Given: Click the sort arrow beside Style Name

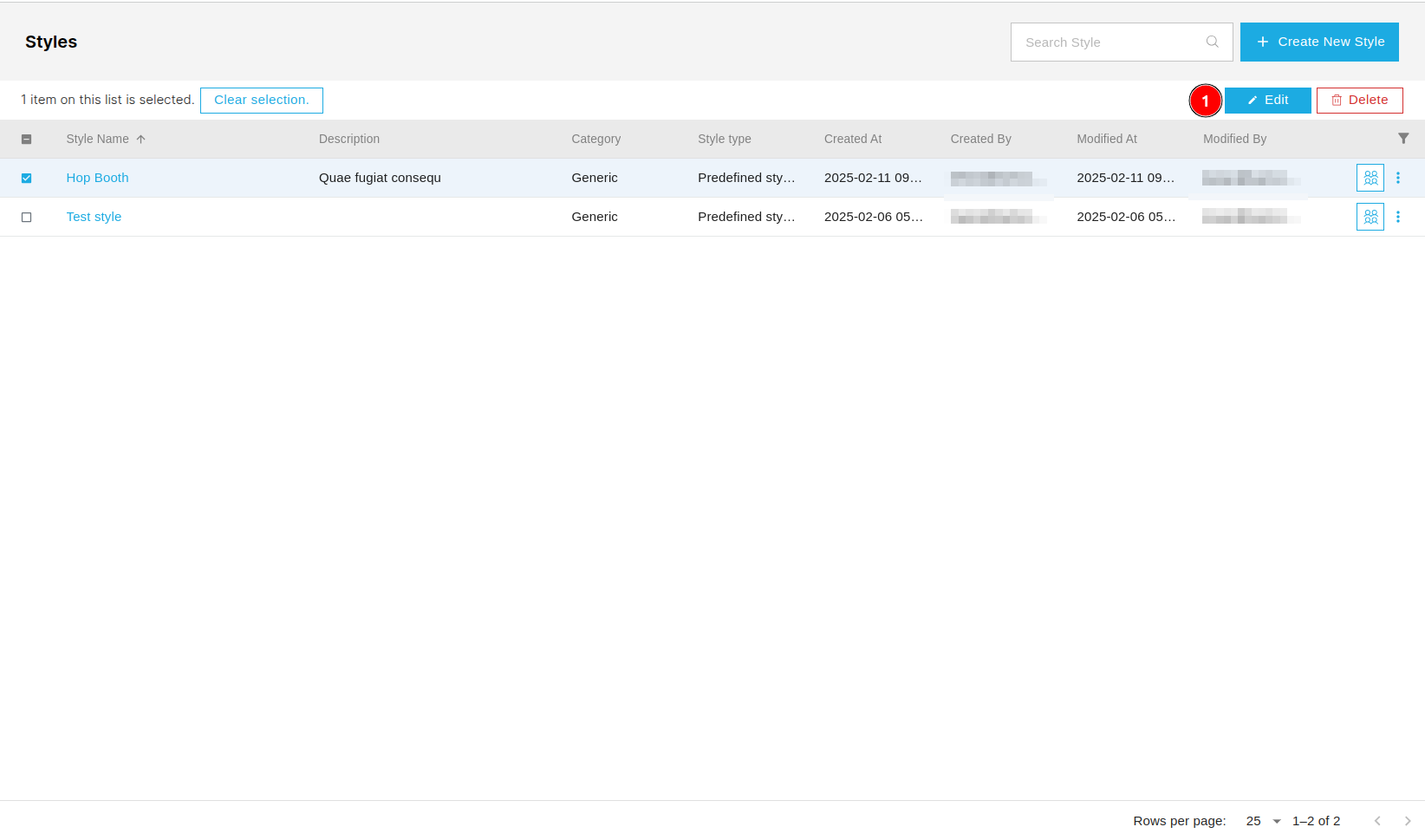Looking at the screenshot, I should click(x=140, y=139).
